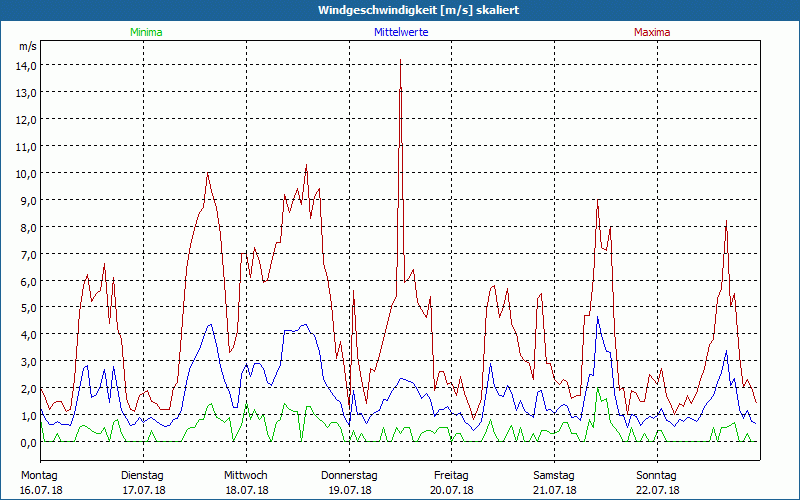Click the 2,0 y-axis value

pos(29,389)
